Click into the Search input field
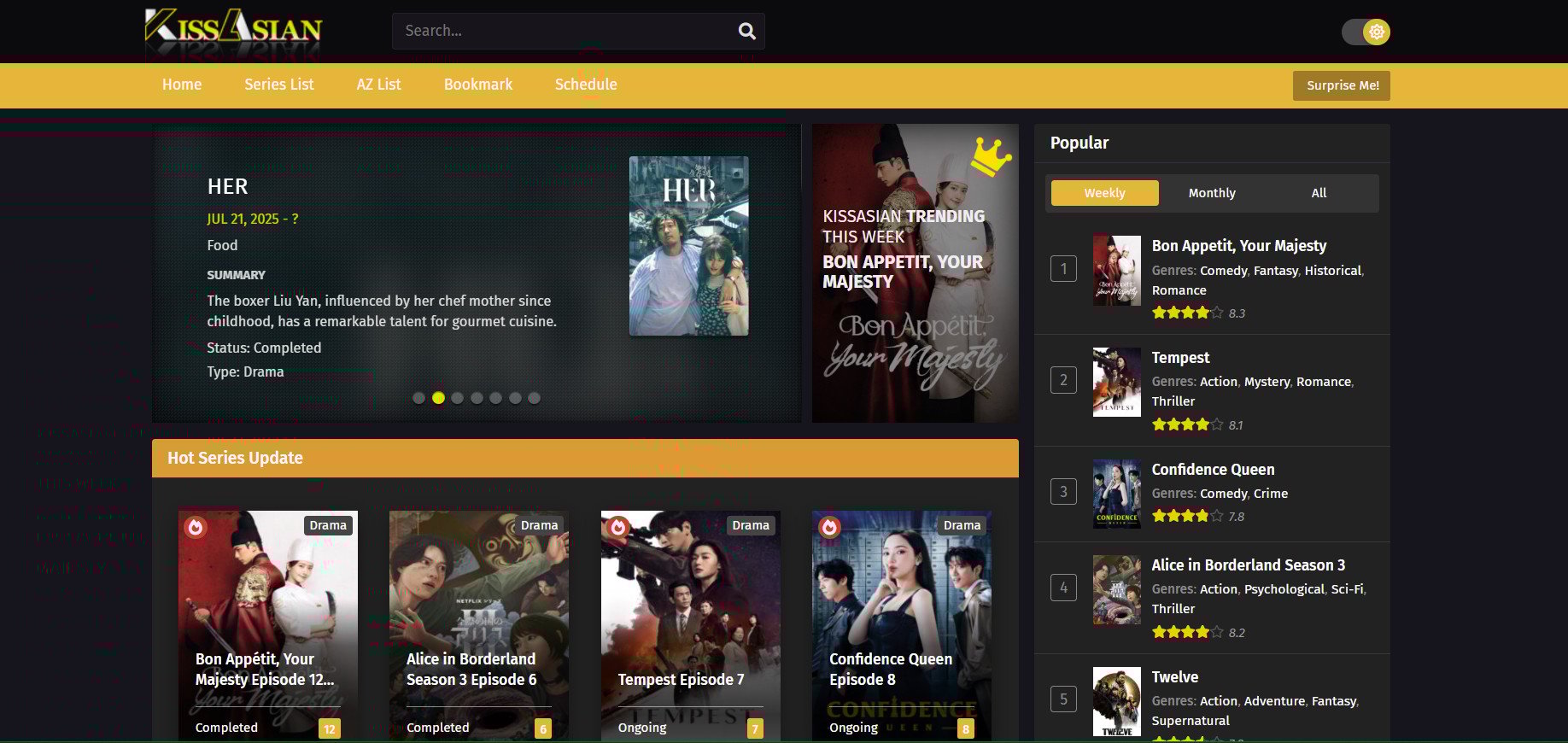The height and width of the screenshot is (743, 1568). click(564, 31)
